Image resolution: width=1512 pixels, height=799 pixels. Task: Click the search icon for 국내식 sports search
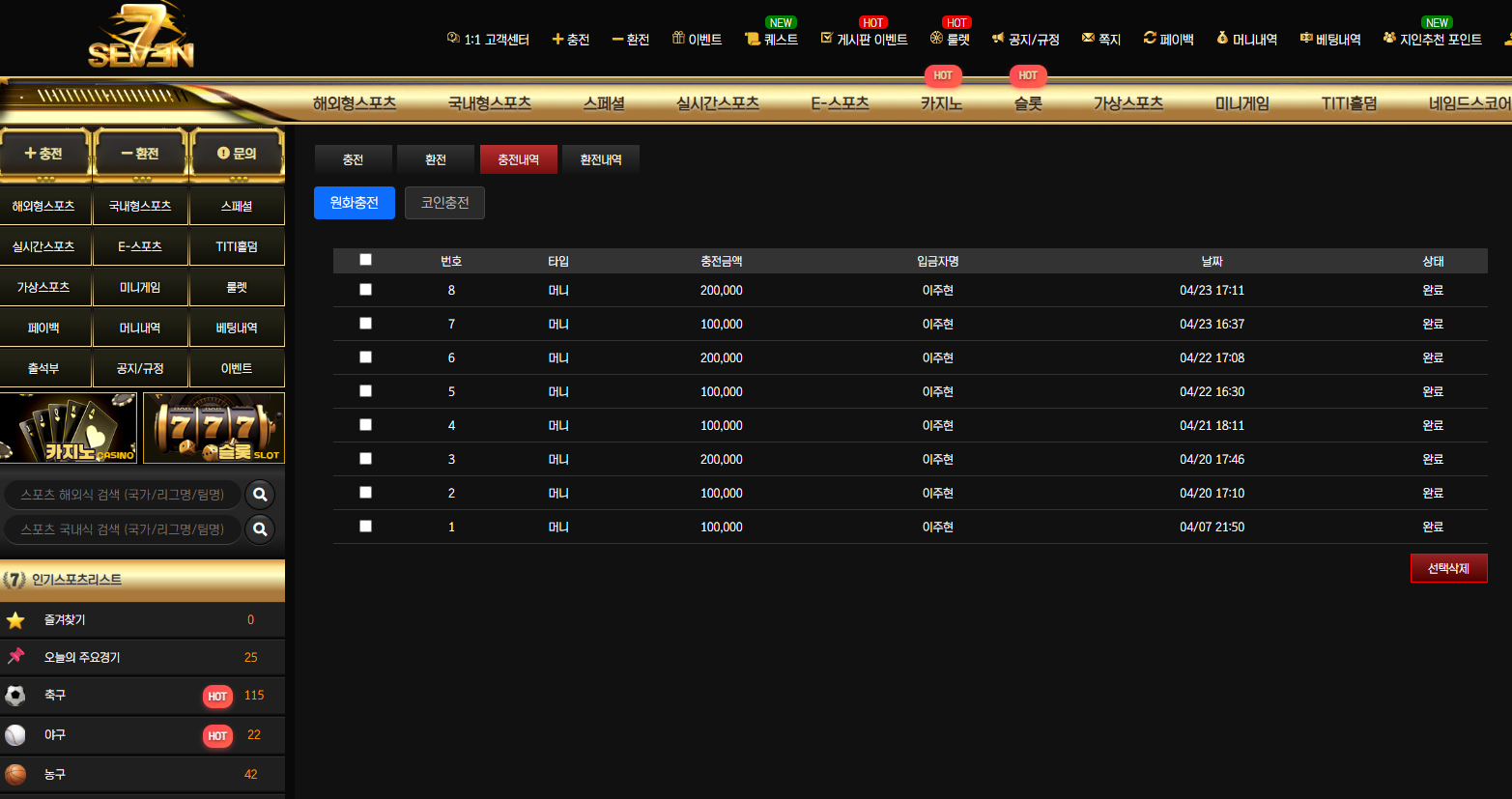click(260, 529)
